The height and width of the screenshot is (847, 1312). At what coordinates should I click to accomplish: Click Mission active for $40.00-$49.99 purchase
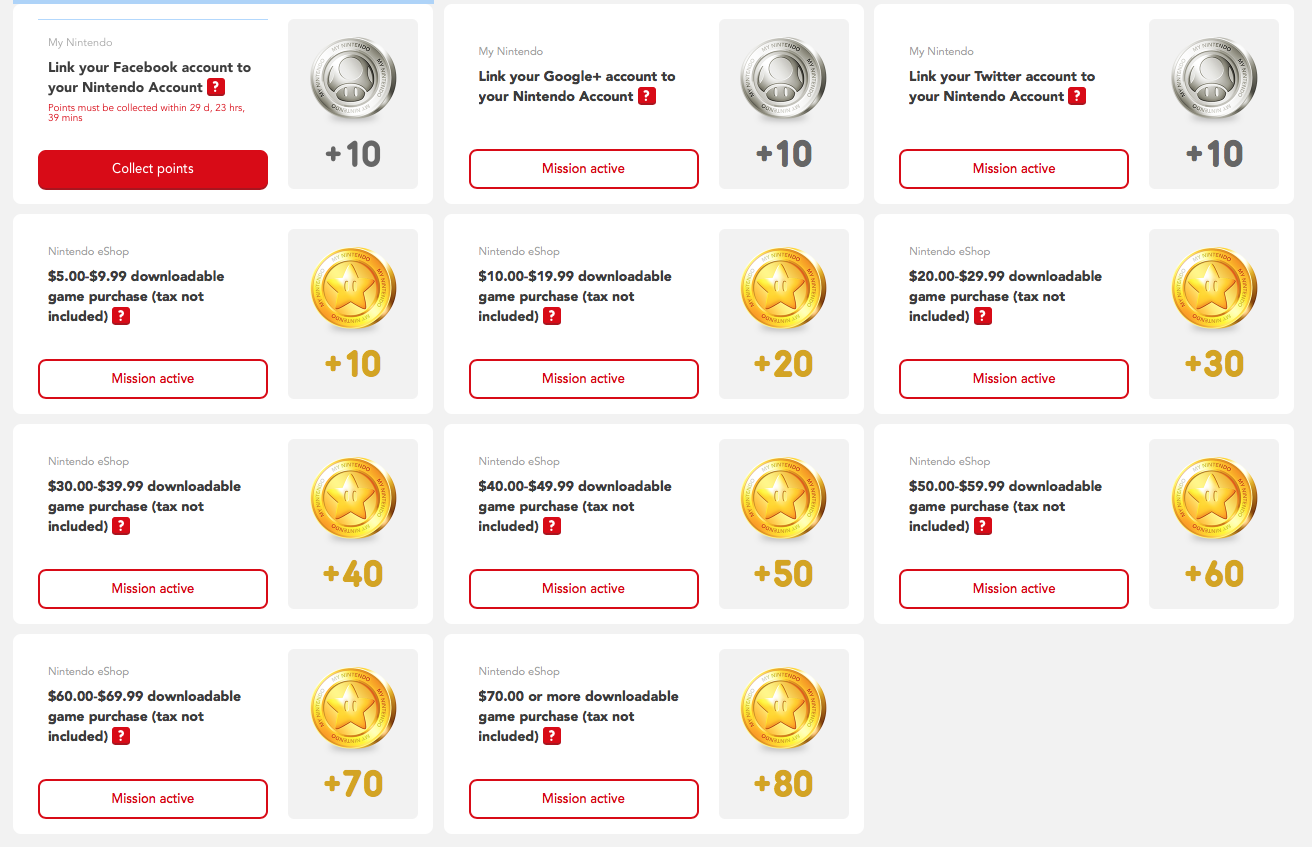click(584, 589)
